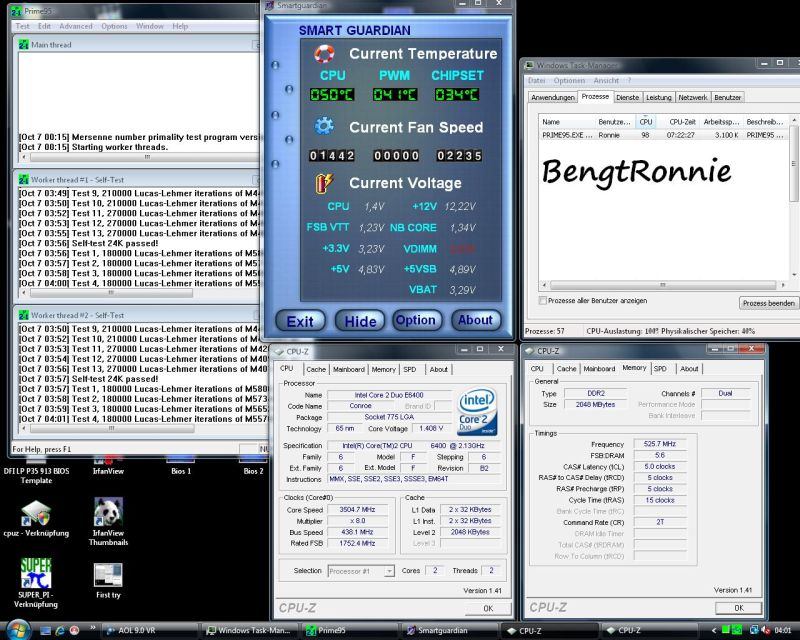Click the Windows Start orb
800x640 pixels.
click(x=18, y=630)
